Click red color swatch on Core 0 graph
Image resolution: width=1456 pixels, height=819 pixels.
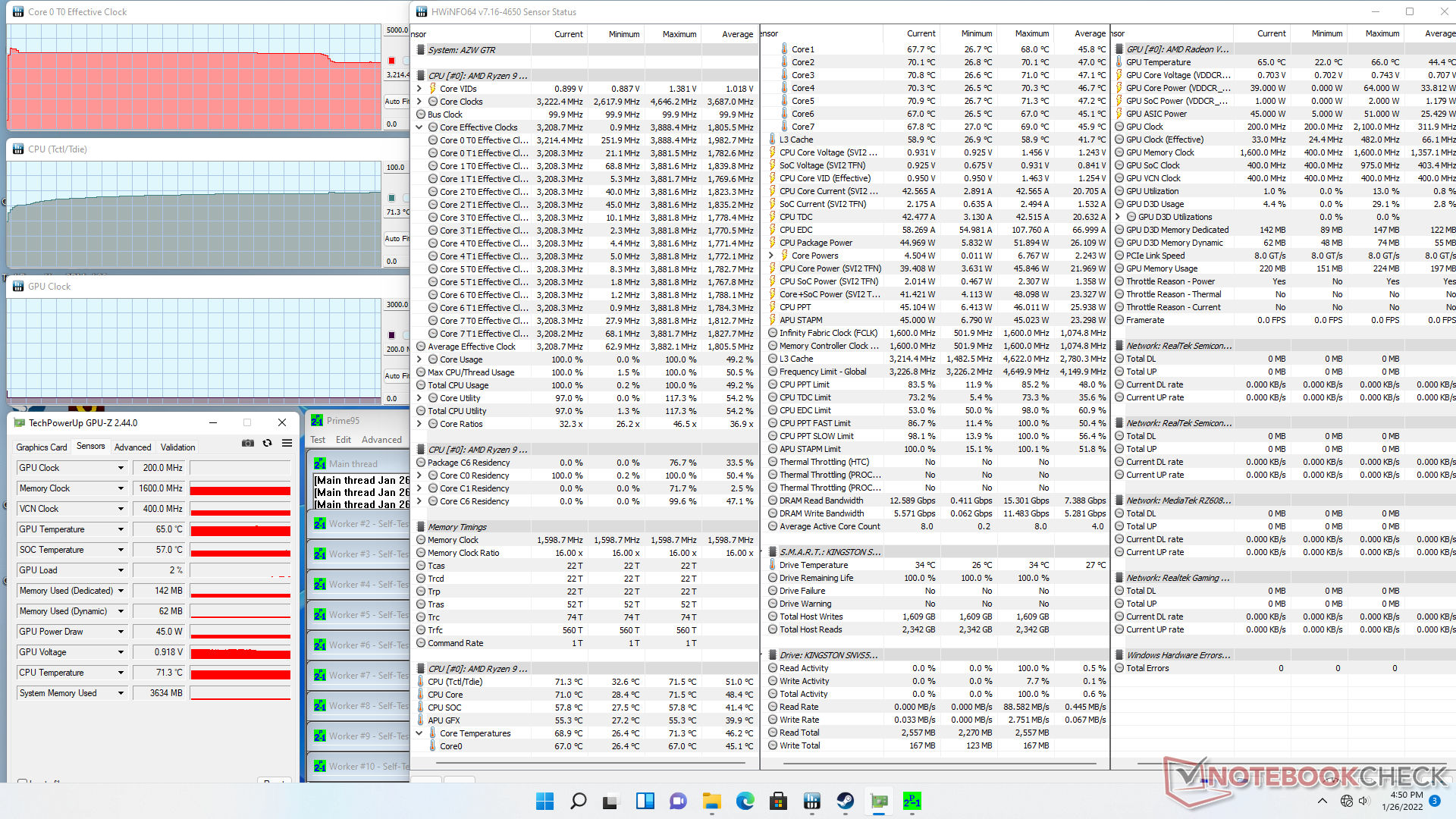[x=391, y=61]
